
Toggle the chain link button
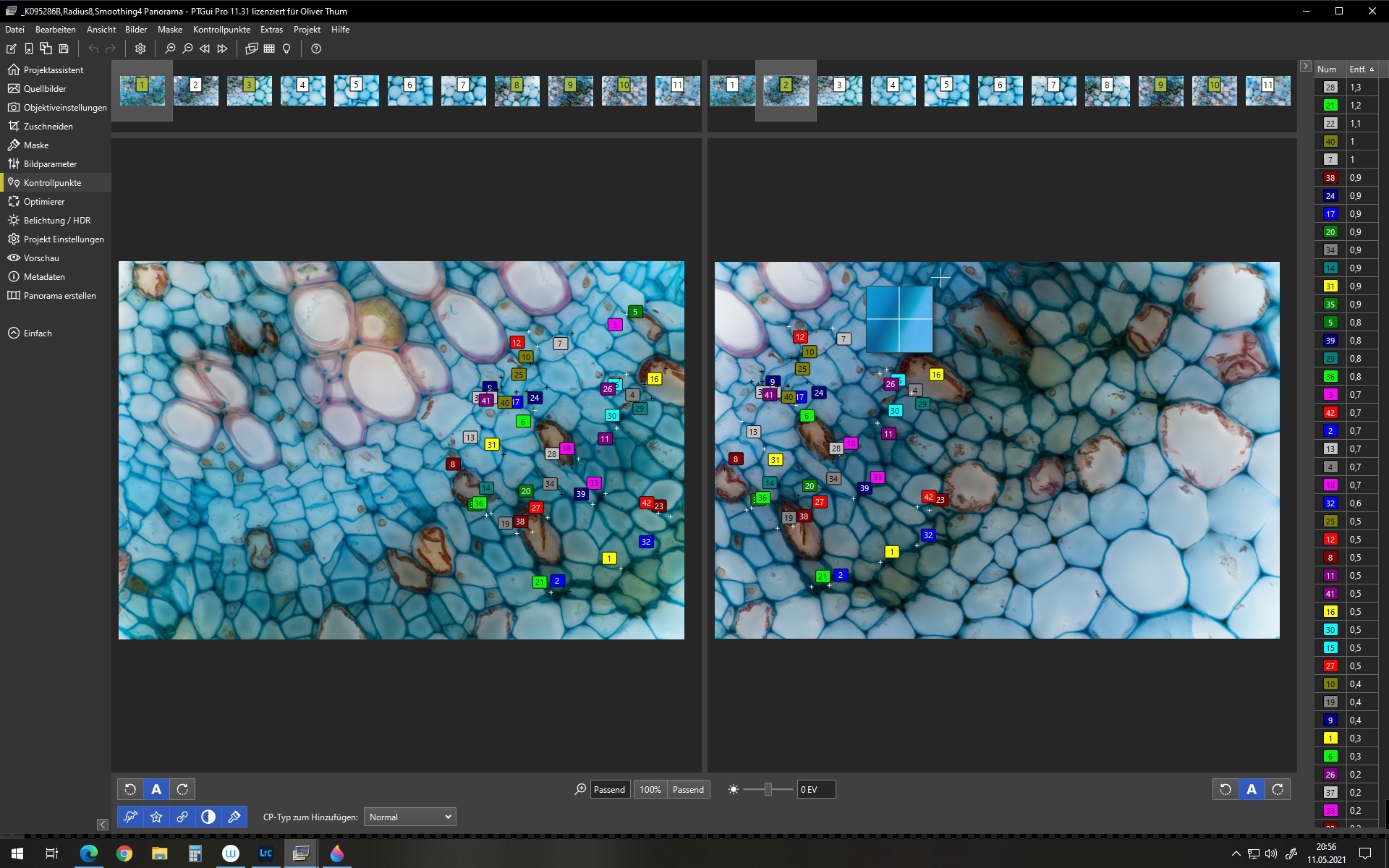click(182, 817)
